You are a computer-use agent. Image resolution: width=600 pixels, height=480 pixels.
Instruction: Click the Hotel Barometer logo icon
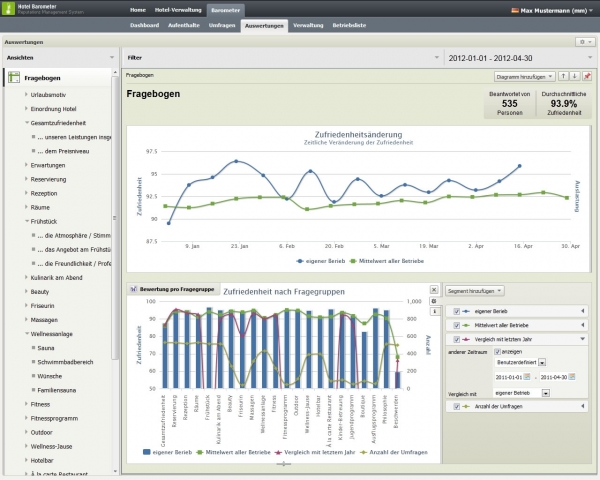click(8, 8)
